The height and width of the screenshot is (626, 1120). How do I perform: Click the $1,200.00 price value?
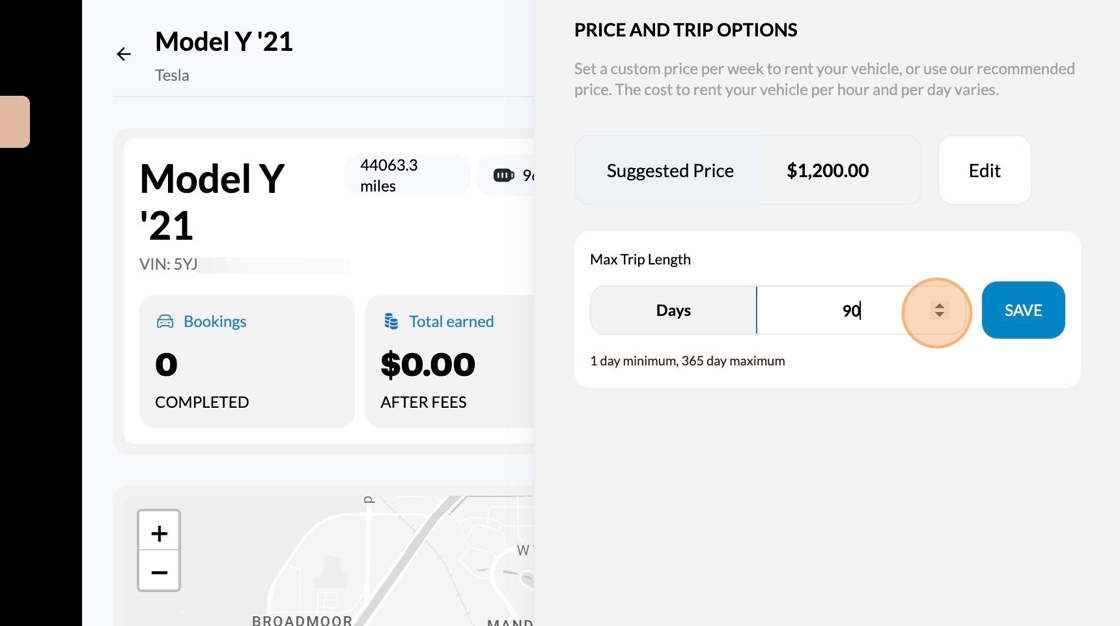pos(827,171)
